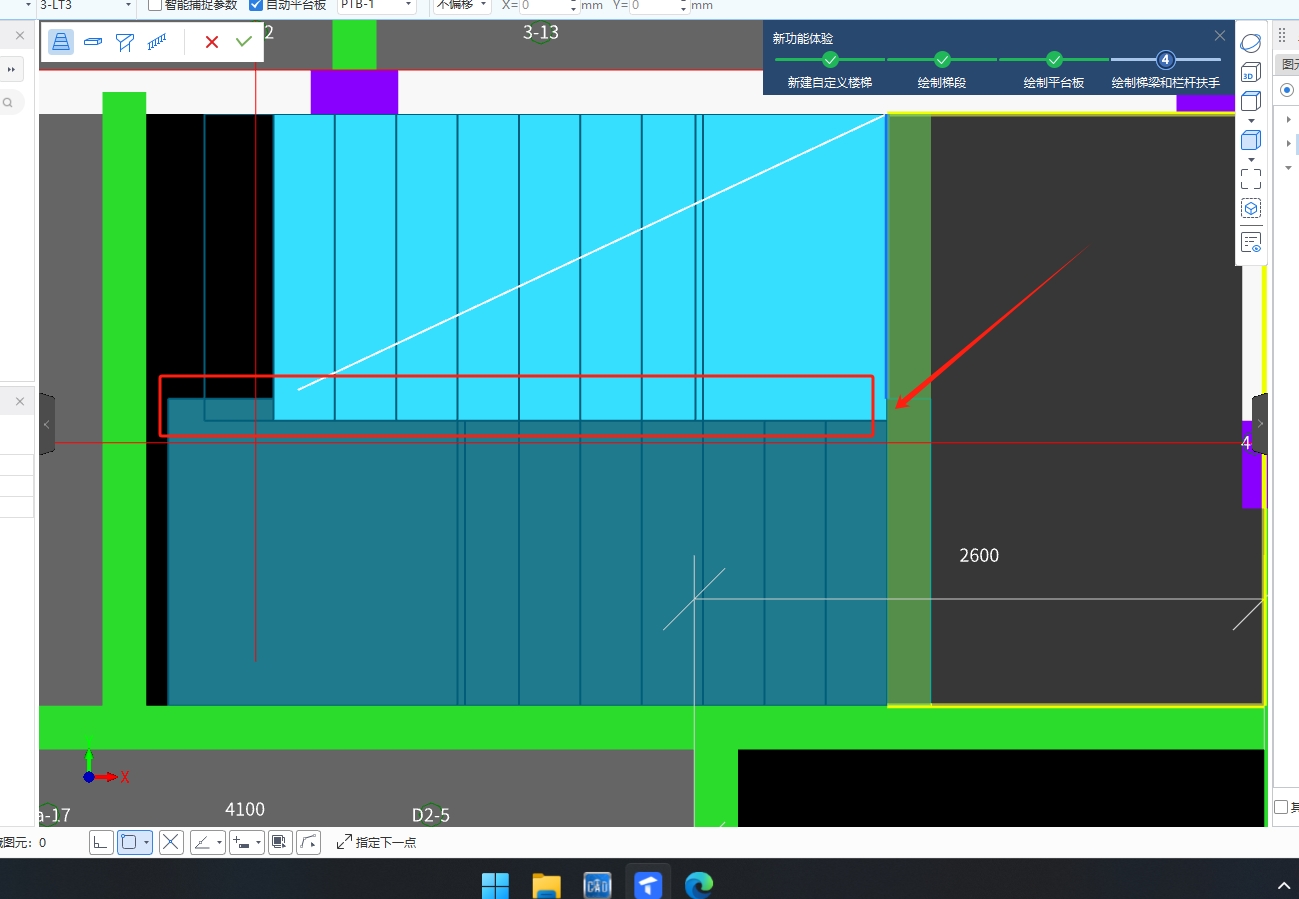The image size is (1299, 899).
Task: Click the arc path icon in status bar
Action: coord(309,842)
